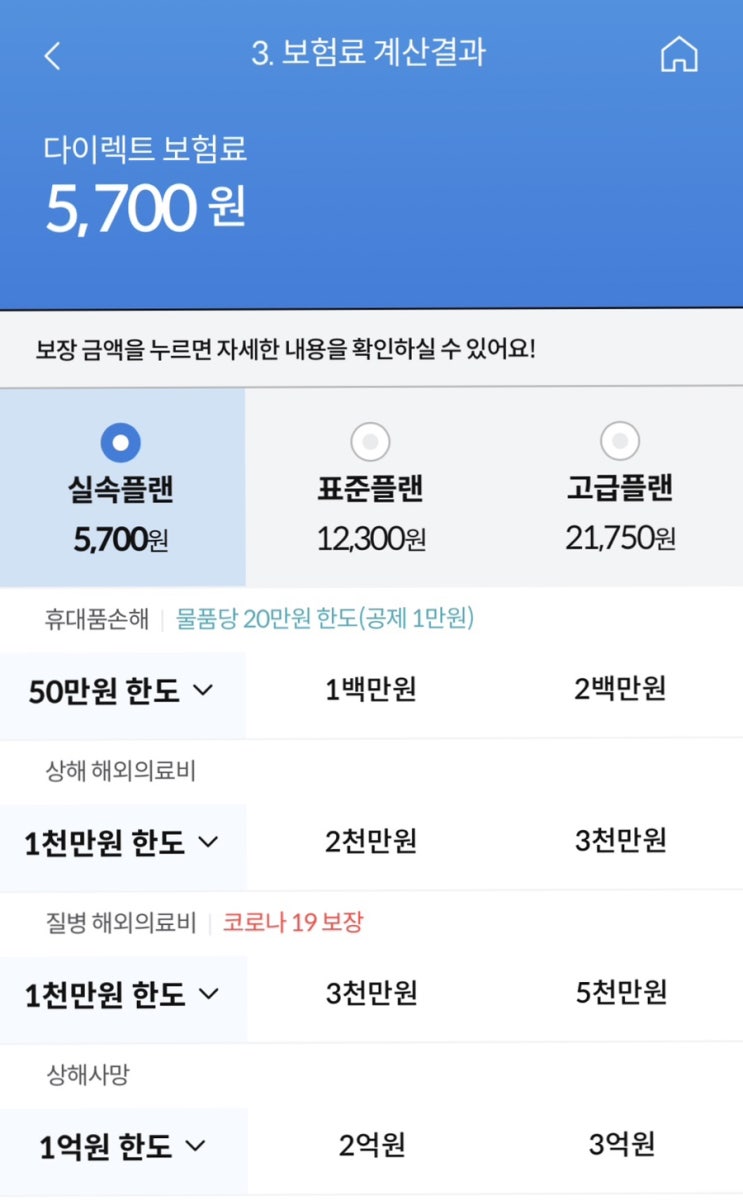Expand 1천만원 한도 under 상해 해외의료비
This screenshot has height=1200, width=743.
pyautogui.click(x=122, y=843)
